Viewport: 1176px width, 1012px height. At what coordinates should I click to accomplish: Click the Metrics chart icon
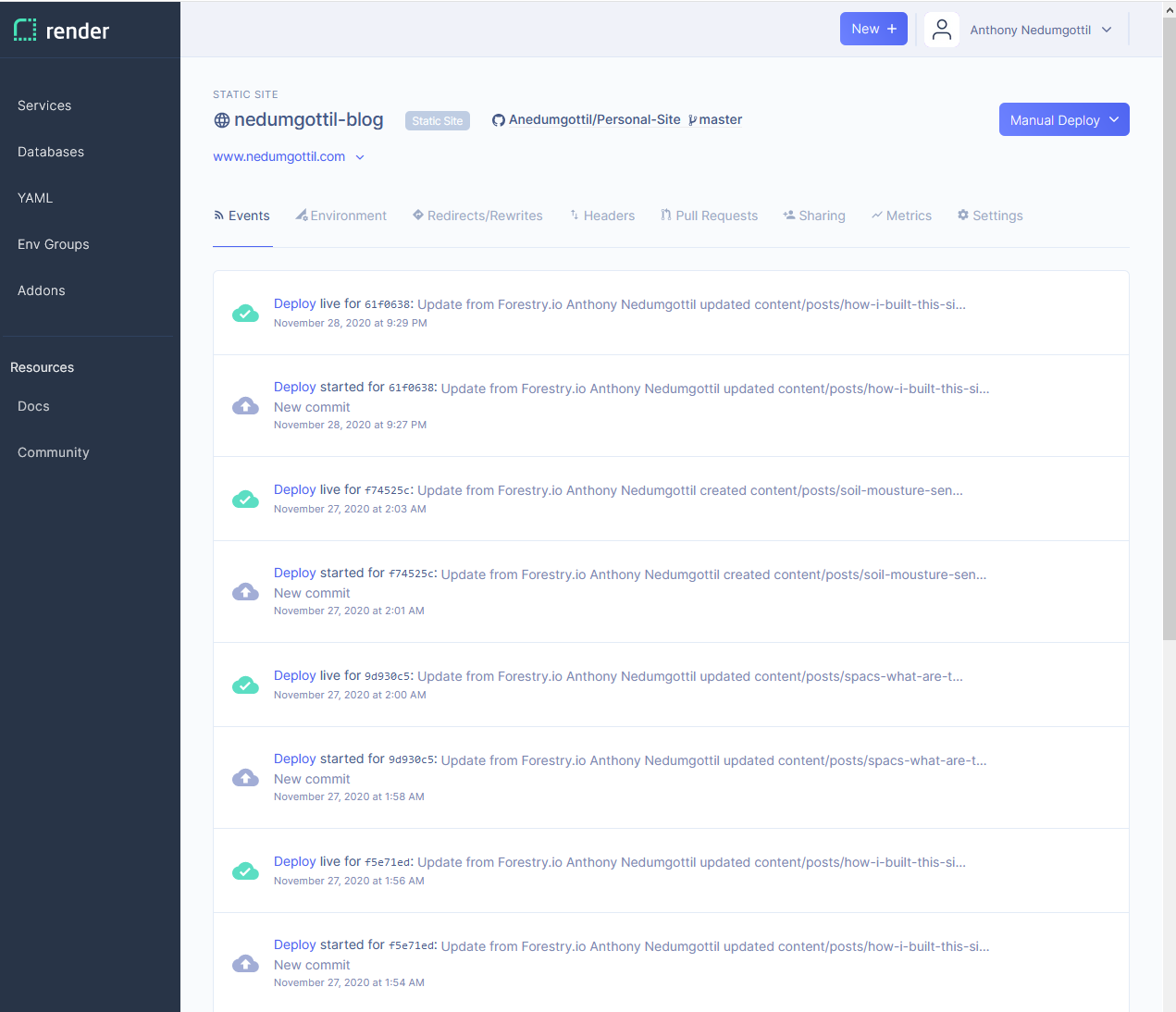click(x=876, y=216)
